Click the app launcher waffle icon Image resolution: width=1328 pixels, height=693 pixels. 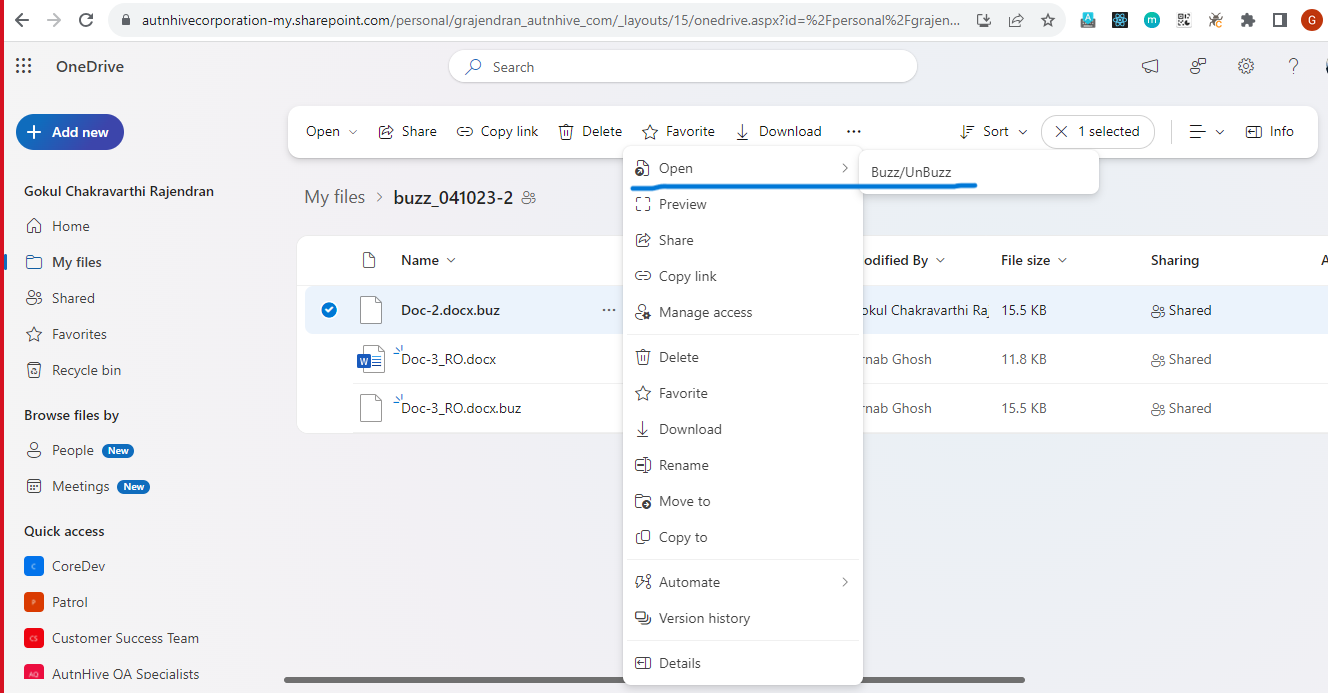(22, 66)
